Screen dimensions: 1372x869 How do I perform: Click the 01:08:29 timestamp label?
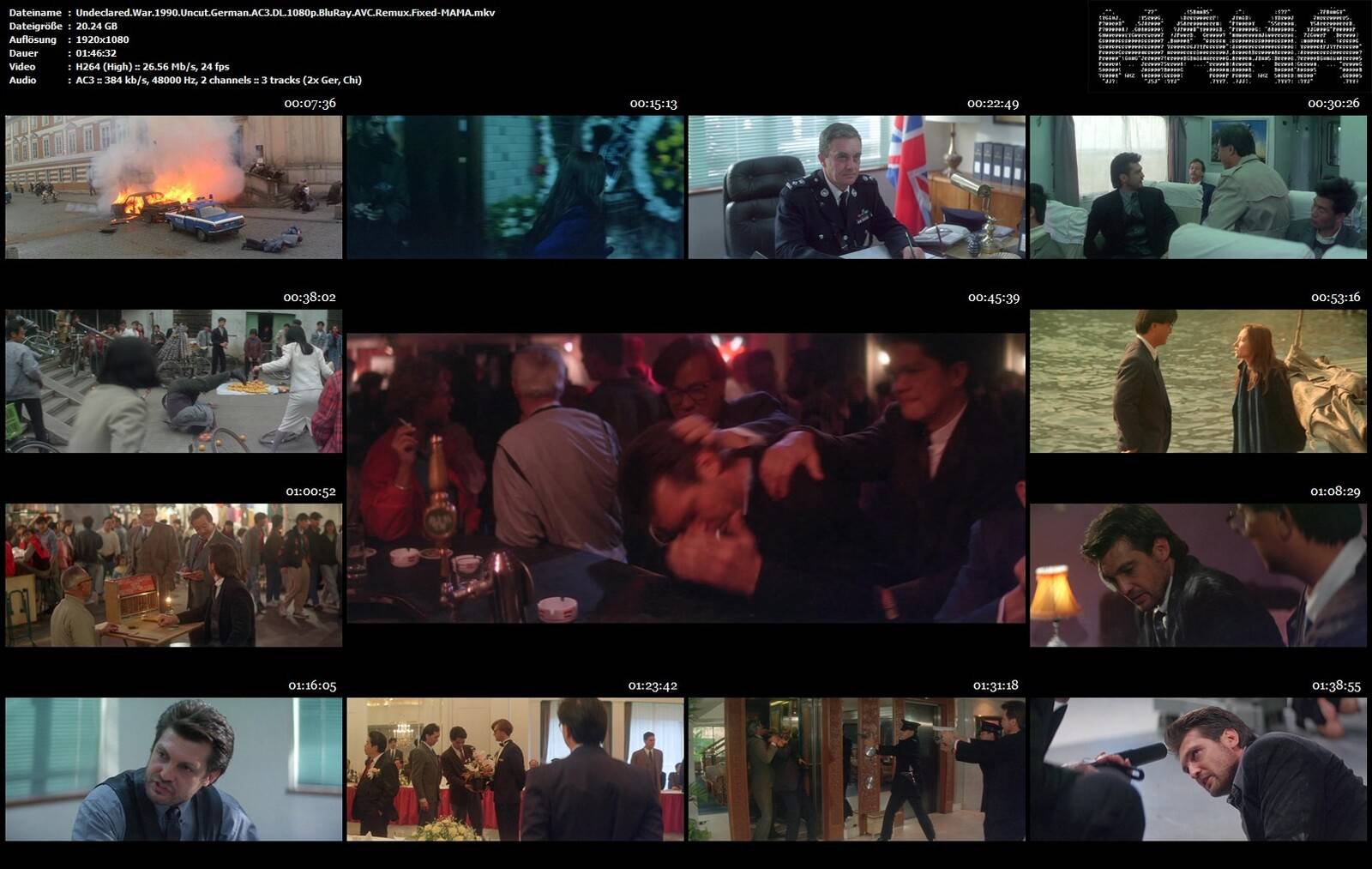(x=1335, y=492)
